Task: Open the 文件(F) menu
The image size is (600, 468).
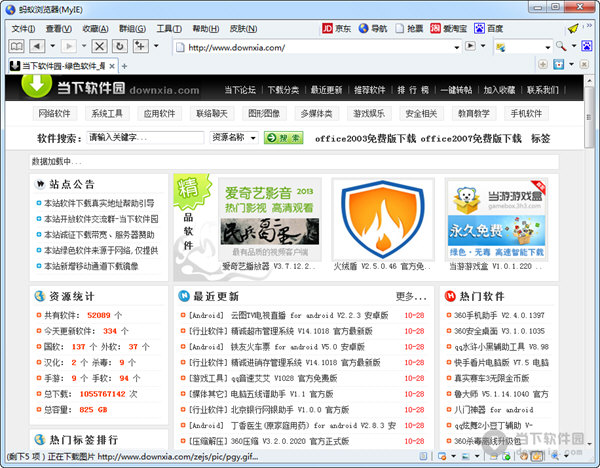Action: click(x=23, y=29)
